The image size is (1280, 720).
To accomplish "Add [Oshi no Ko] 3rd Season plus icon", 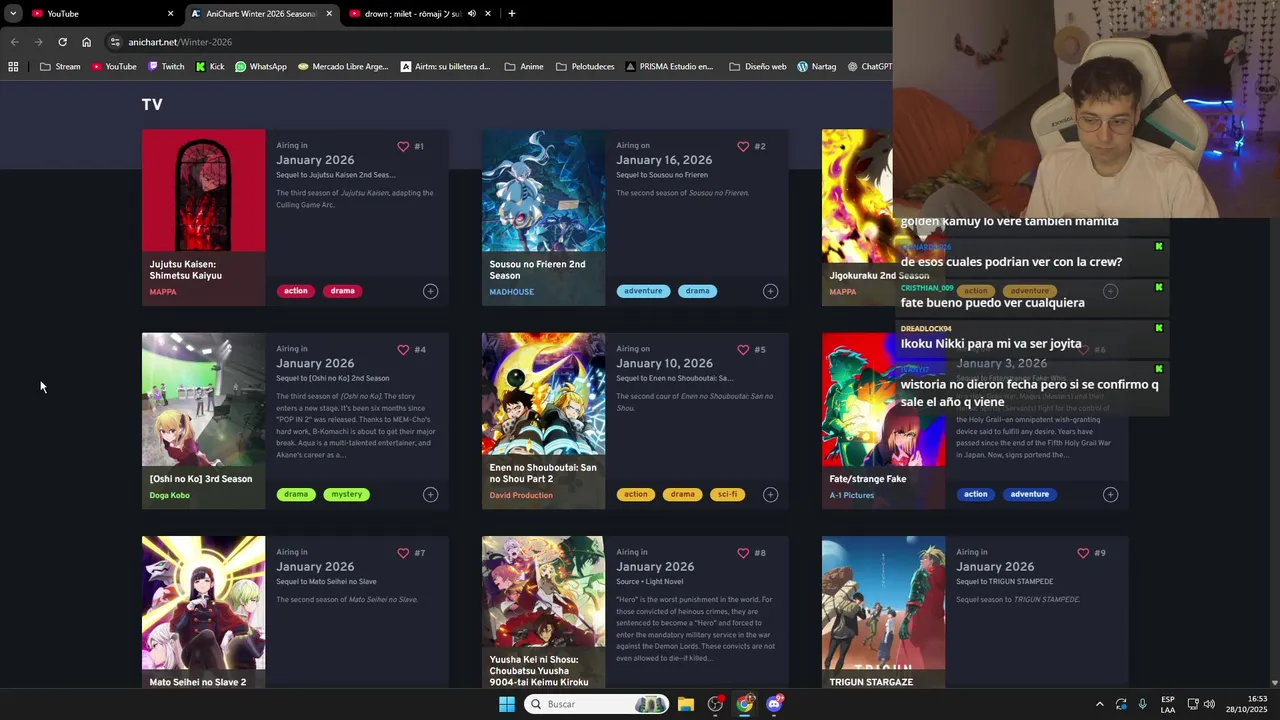I will tap(430, 494).
